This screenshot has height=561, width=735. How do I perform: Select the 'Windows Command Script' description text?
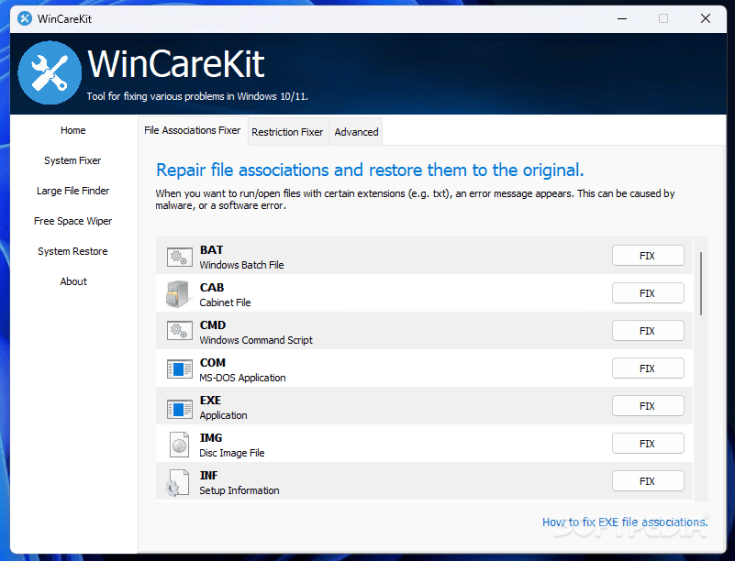pyautogui.click(x=256, y=340)
